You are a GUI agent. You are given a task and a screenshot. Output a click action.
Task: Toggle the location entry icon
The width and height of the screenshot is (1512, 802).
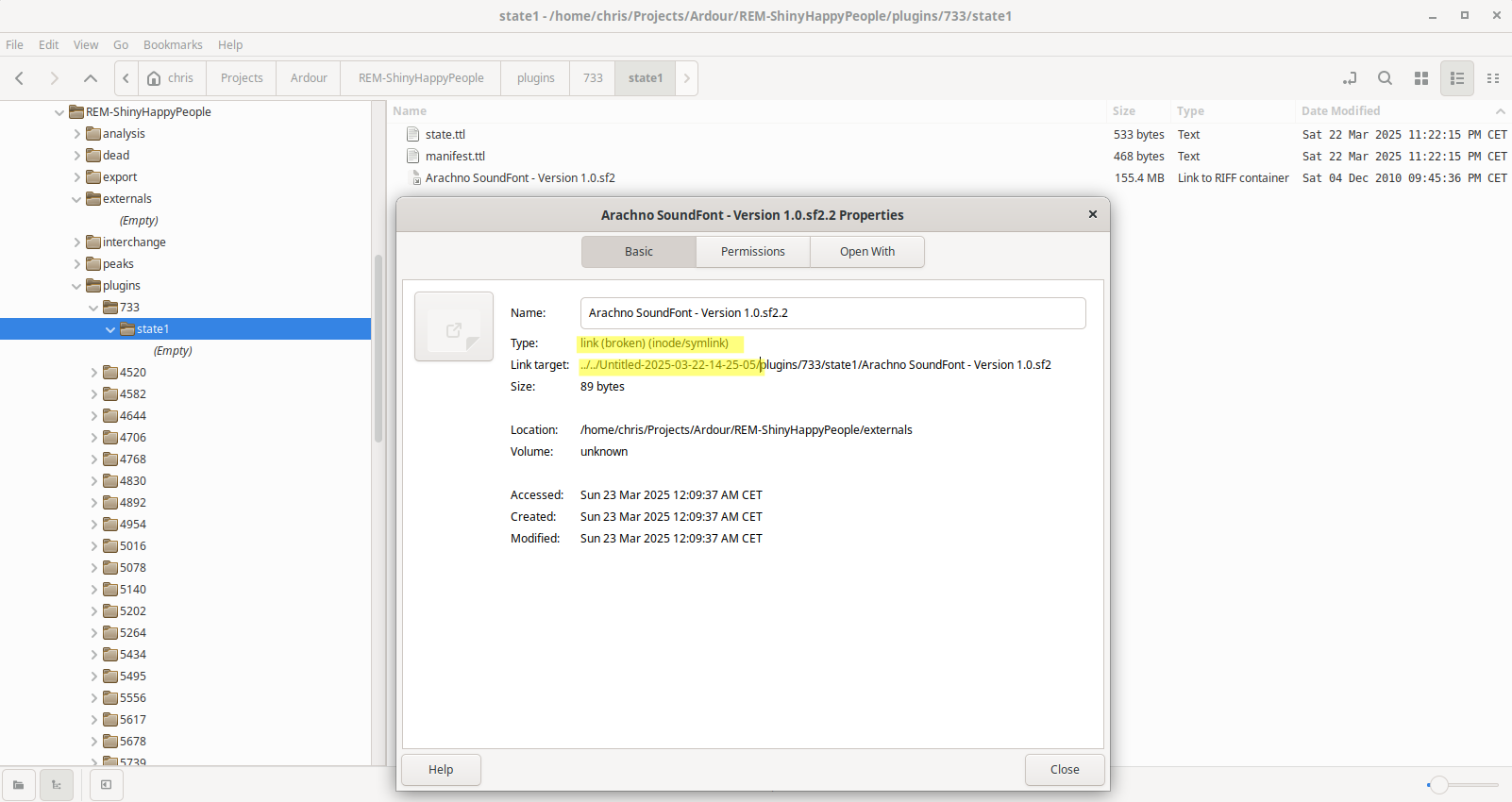pos(1350,78)
